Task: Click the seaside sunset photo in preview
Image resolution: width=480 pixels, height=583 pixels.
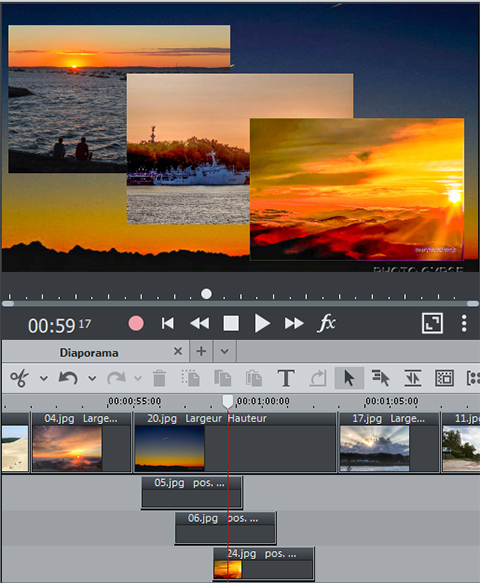Action: click(x=67, y=99)
